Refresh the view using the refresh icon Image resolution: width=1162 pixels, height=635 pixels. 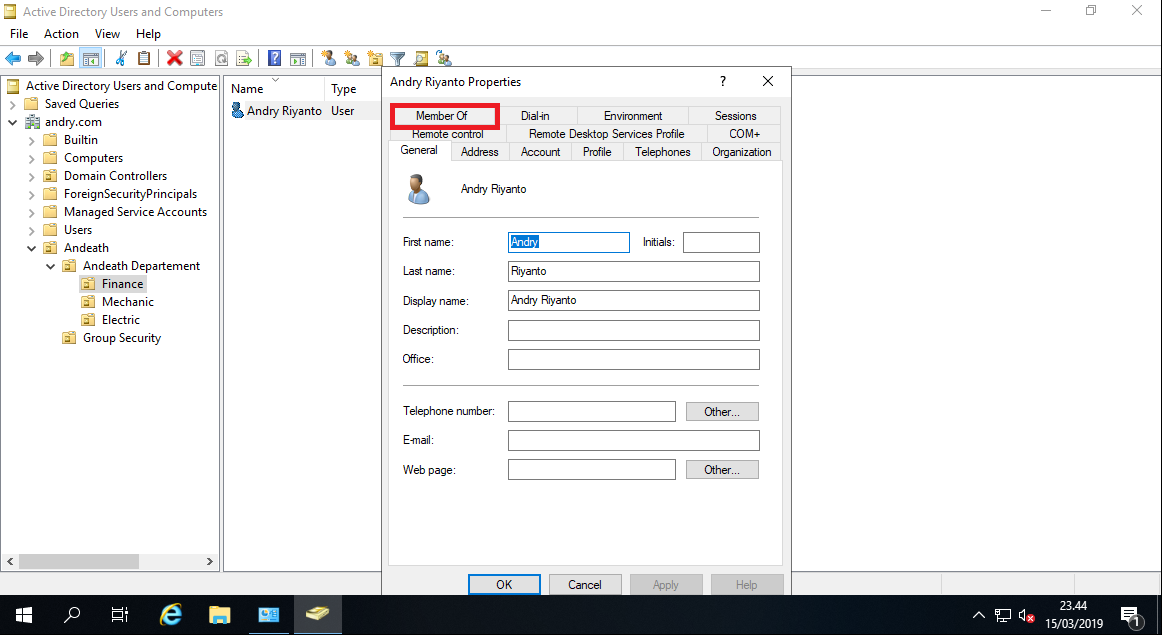coord(221,58)
